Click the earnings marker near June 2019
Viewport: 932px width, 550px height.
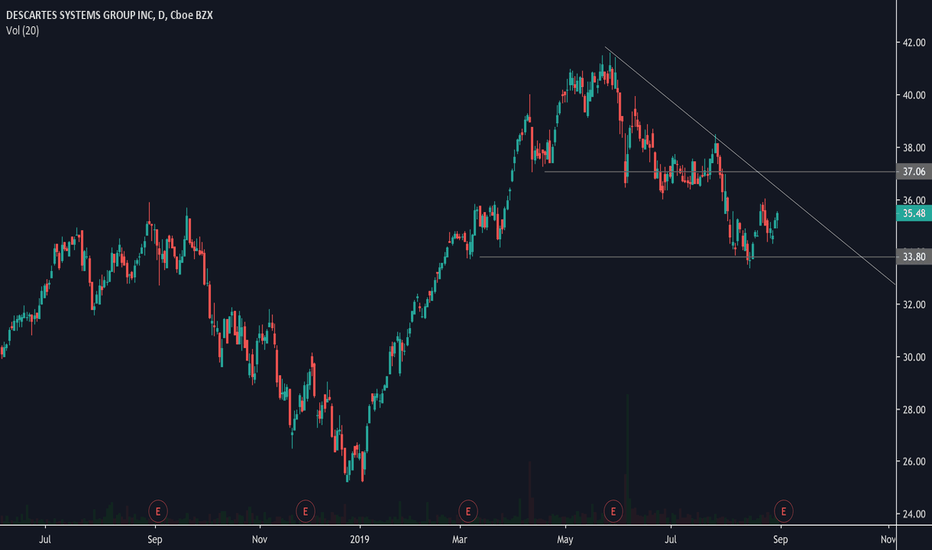coord(613,511)
